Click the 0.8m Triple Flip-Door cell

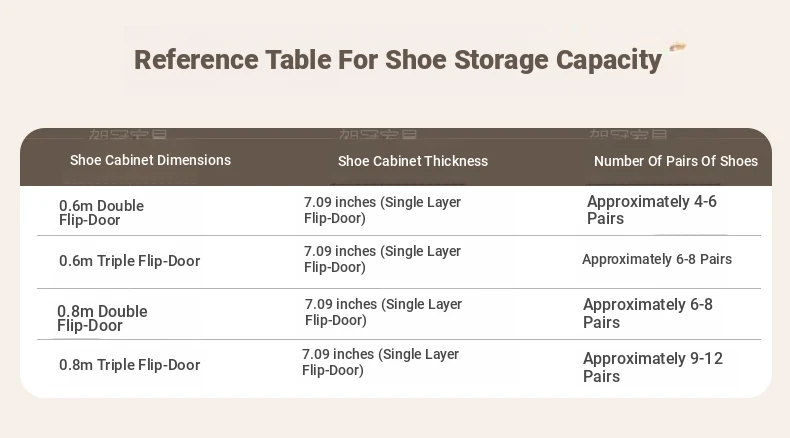coord(129,365)
